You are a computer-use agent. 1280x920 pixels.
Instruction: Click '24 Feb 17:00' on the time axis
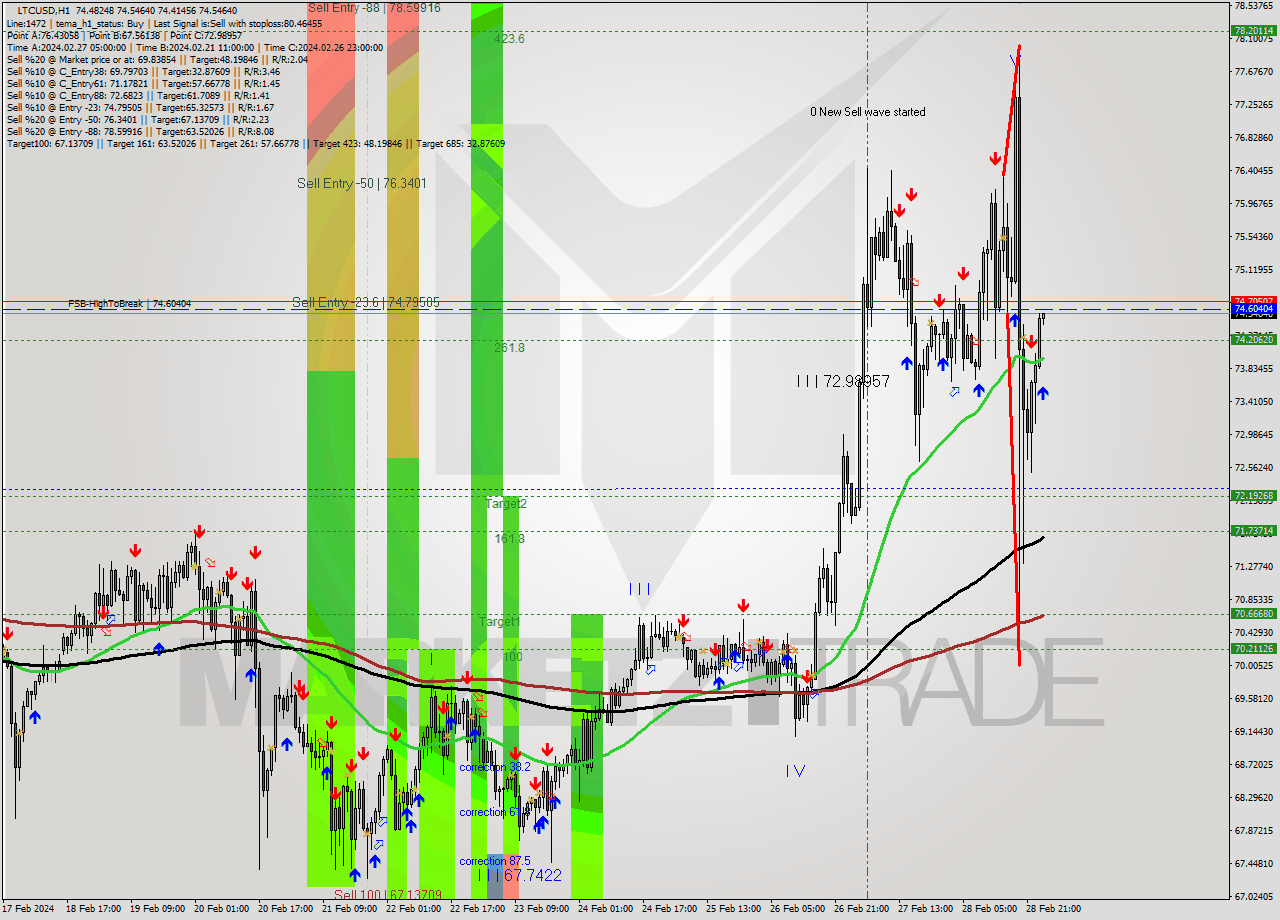[669, 909]
